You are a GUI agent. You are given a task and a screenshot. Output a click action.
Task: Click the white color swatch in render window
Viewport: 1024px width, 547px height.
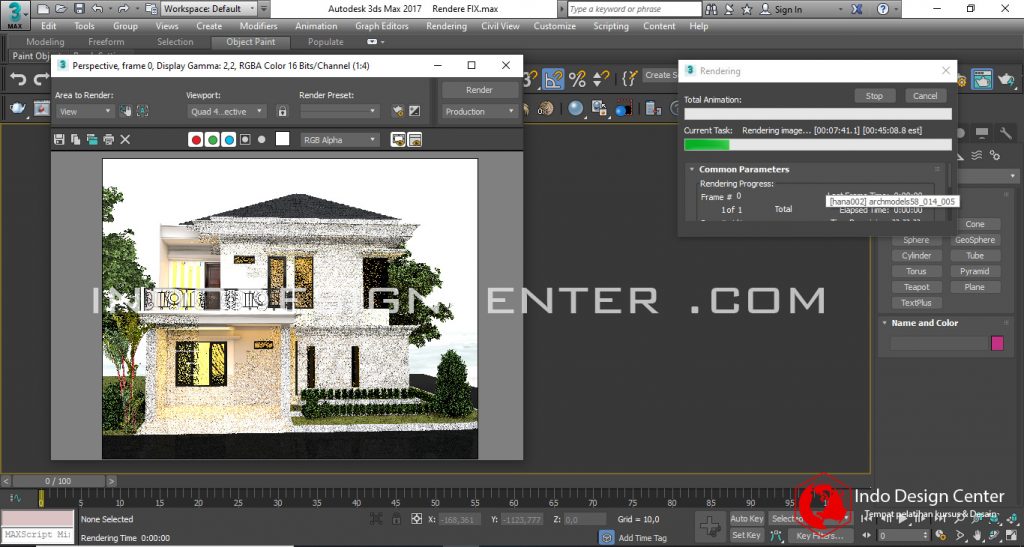pyautogui.click(x=282, y=139)
